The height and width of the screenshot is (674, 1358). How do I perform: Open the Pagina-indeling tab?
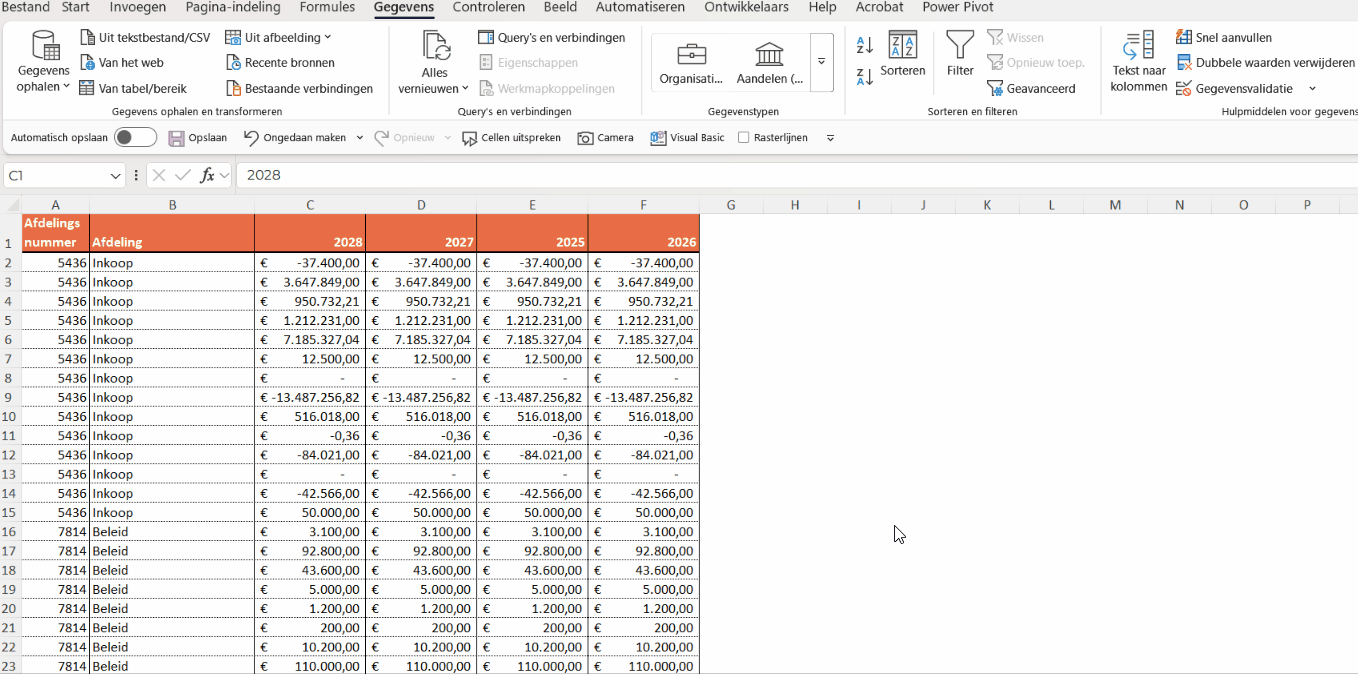[233, 8]
